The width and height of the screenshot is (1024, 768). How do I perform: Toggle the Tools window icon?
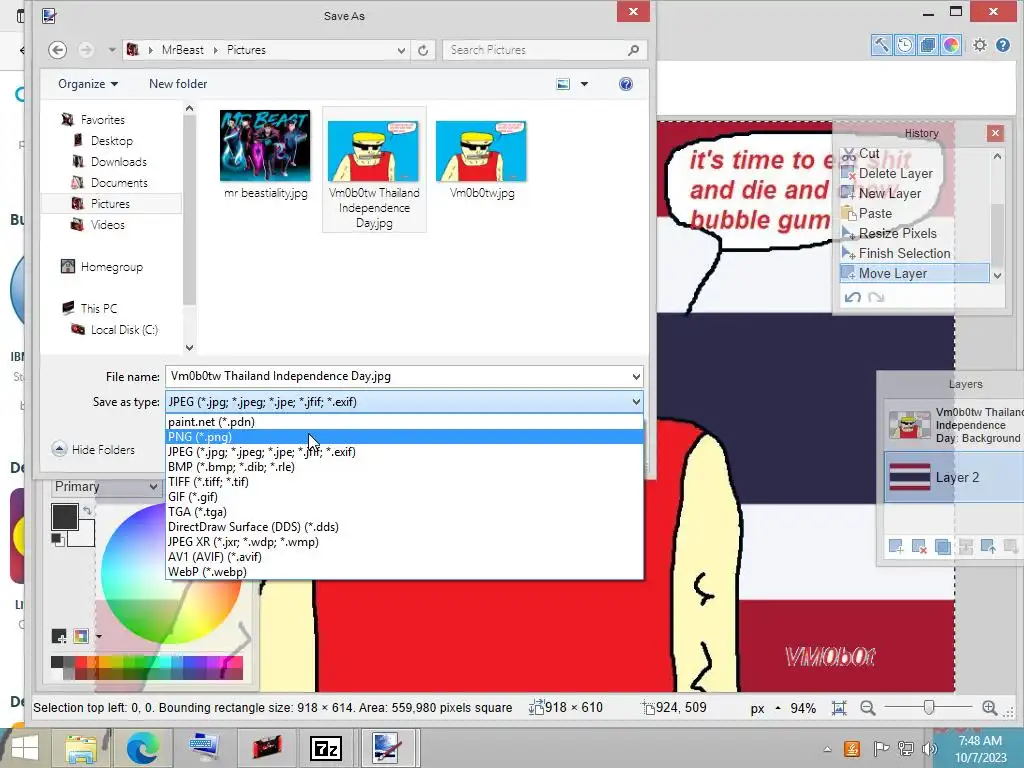882,45
